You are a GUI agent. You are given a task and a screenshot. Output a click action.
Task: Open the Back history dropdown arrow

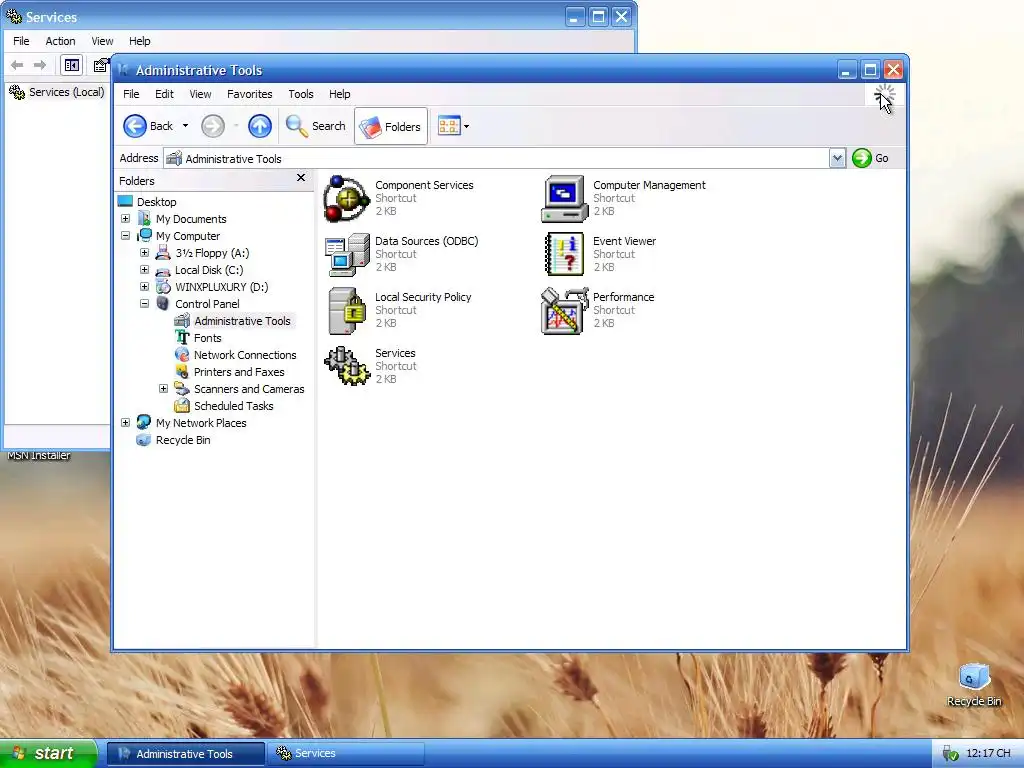[185, 126]
